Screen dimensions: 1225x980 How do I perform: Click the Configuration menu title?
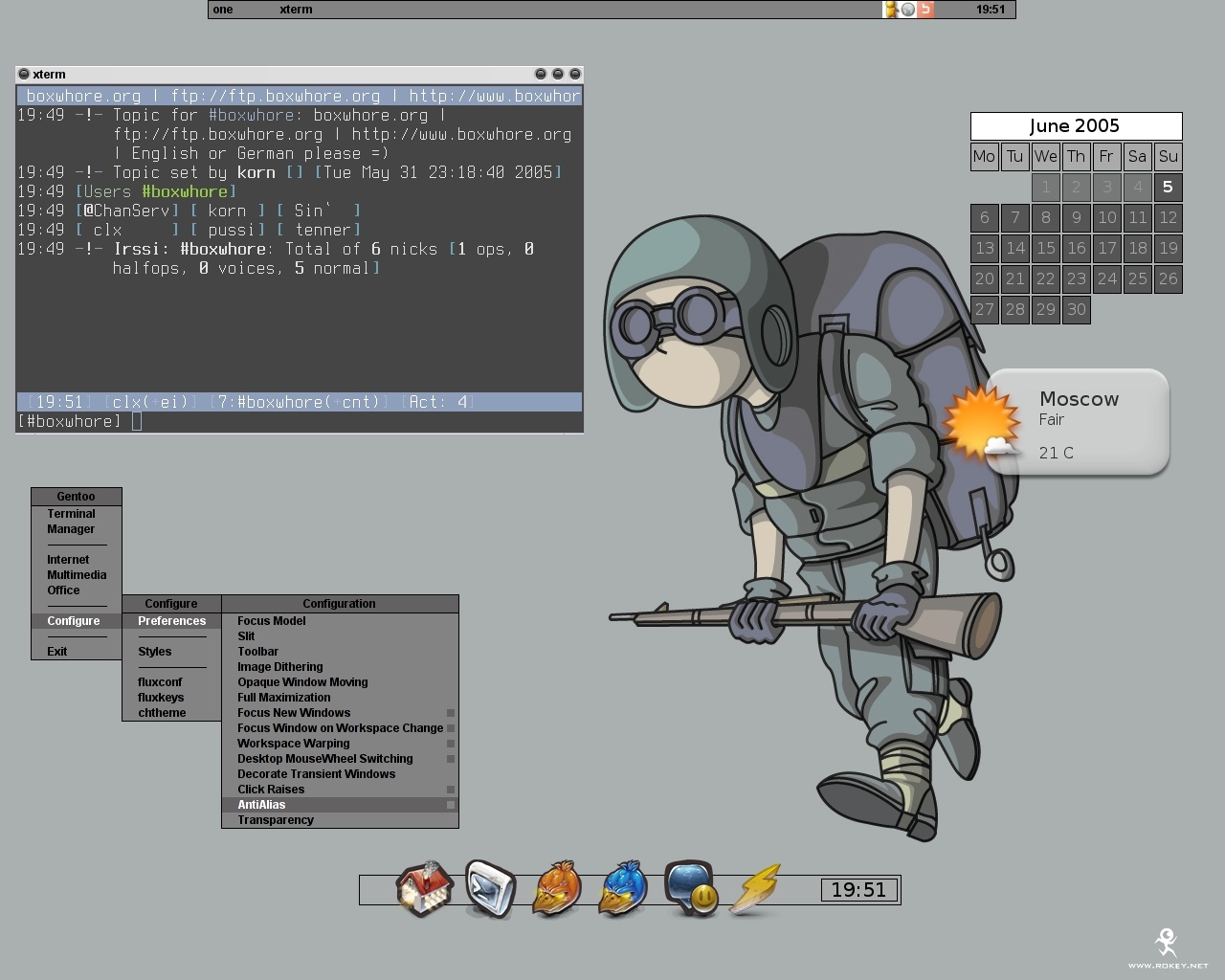[x=340, y=604]
